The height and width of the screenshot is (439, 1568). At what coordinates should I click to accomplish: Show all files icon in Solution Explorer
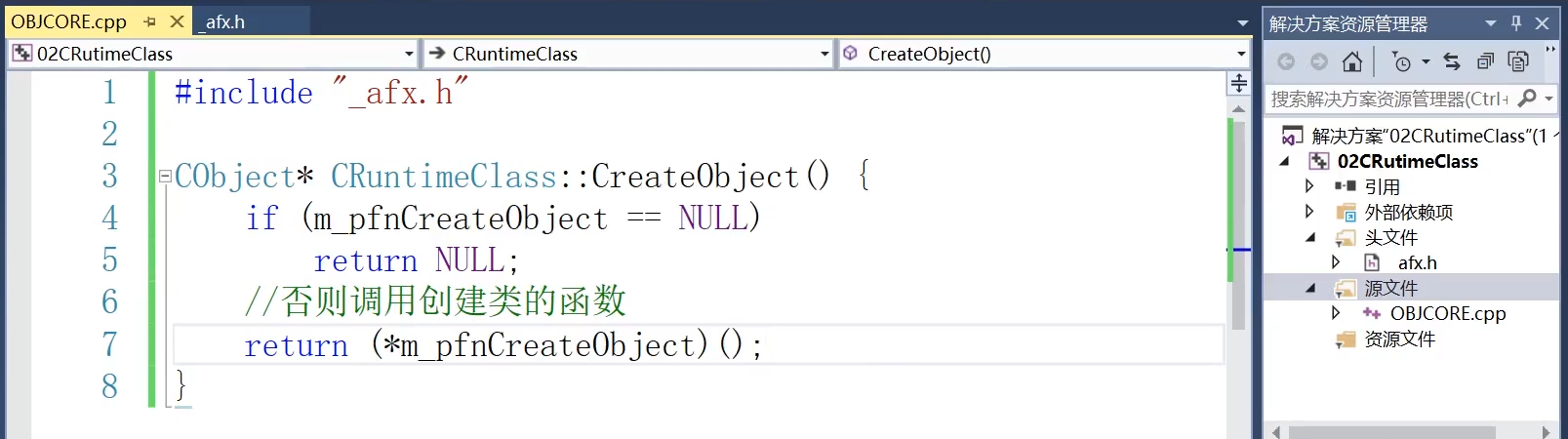1518,61
